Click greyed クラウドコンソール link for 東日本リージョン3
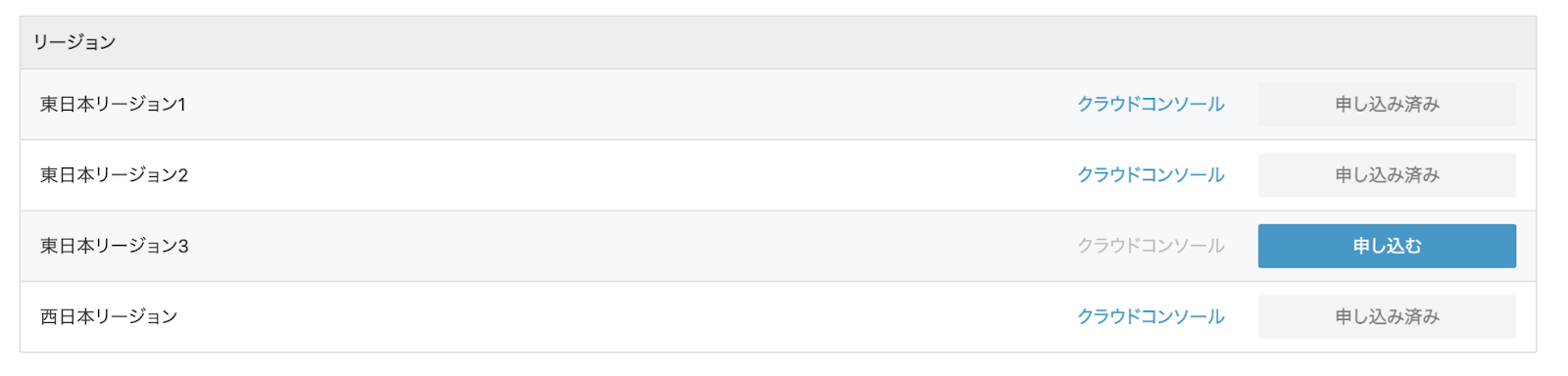1568x376 pixels. 1151,246
